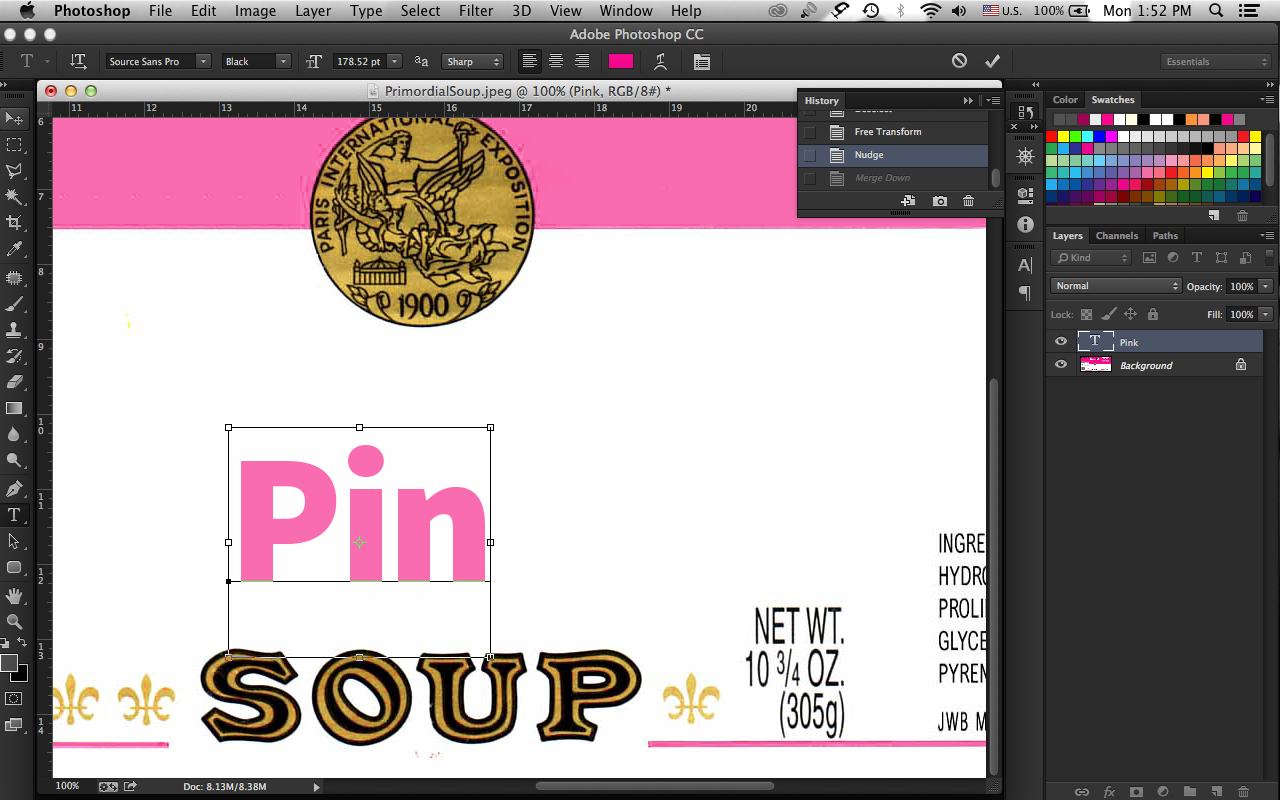Open the Image menu

click(x=255, y=11)
